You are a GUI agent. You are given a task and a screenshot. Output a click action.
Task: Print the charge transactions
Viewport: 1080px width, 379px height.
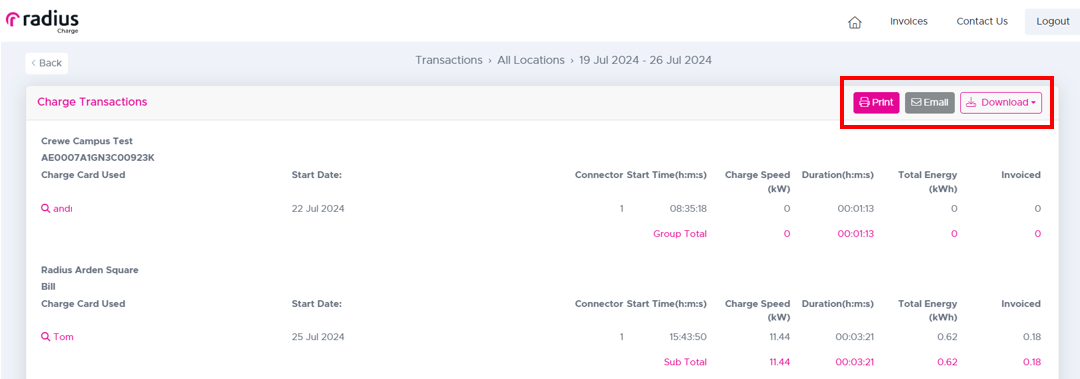[876, 103]
